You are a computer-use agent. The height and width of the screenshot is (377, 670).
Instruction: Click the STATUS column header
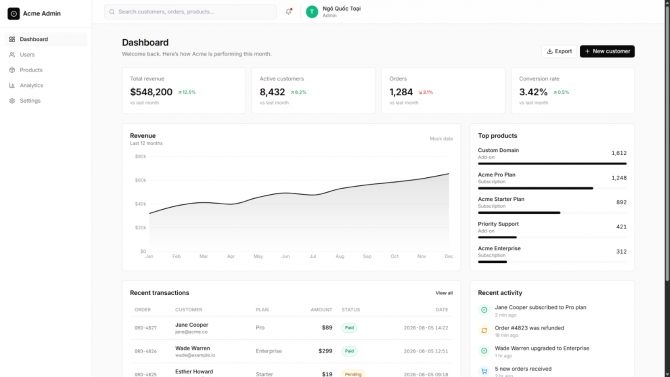[x=351, y=309]
